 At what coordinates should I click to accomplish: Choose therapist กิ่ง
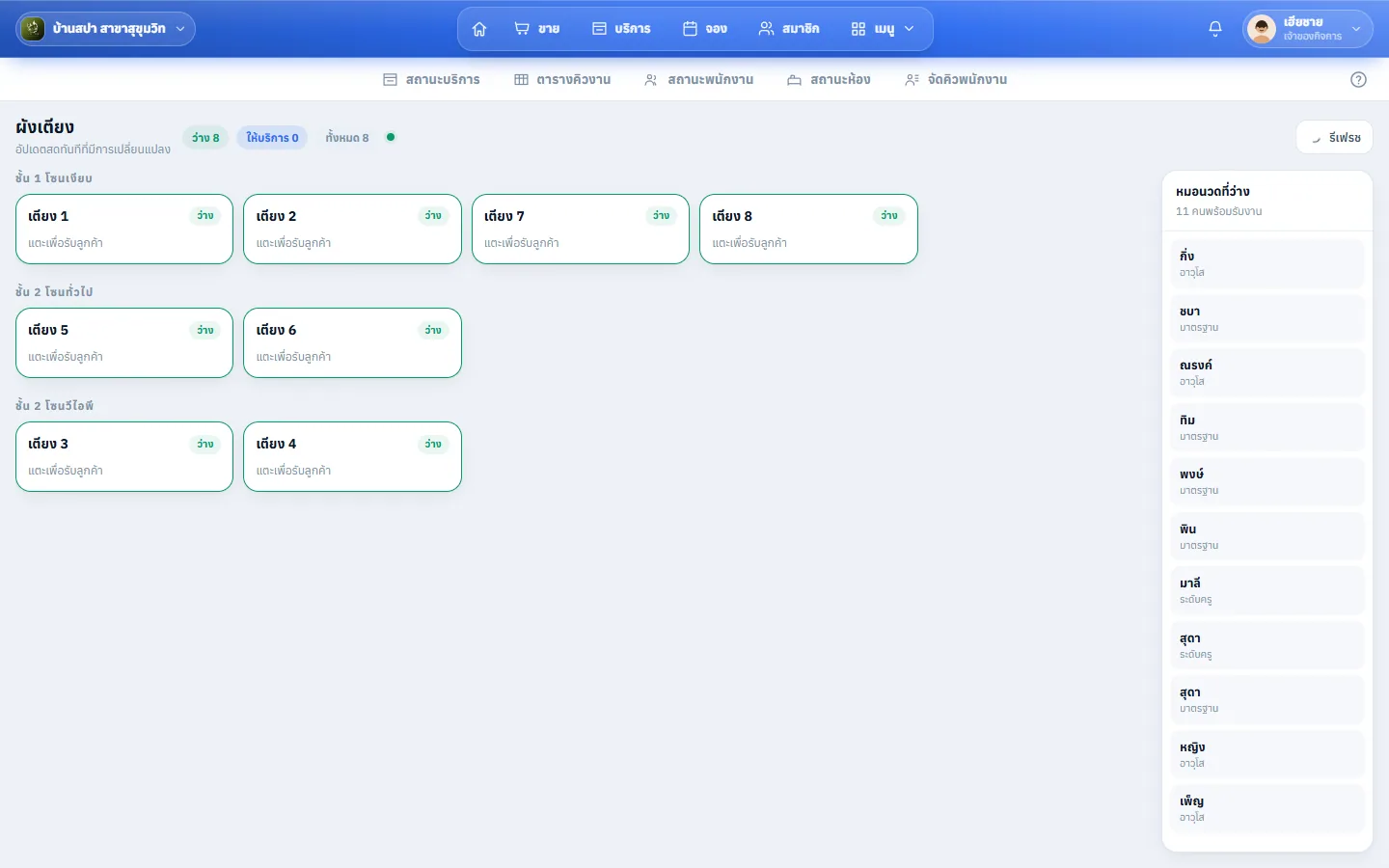(x=1267, y=264)
